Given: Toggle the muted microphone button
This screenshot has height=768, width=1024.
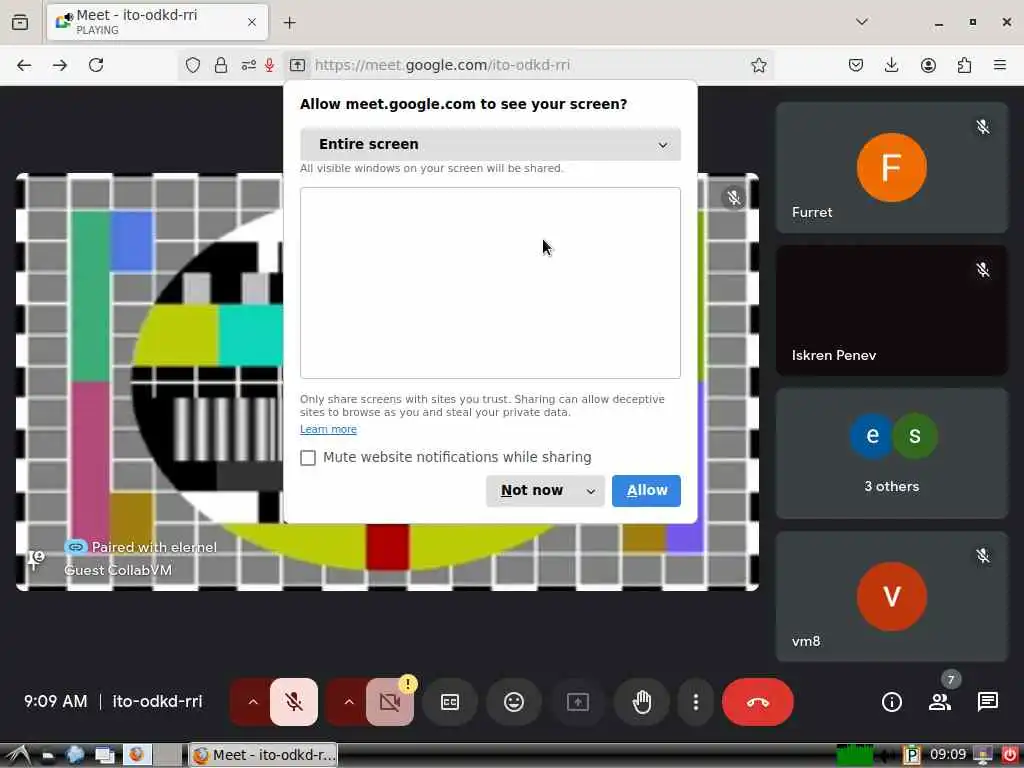Looking at the screenshot, I should (x=294, y=702).
